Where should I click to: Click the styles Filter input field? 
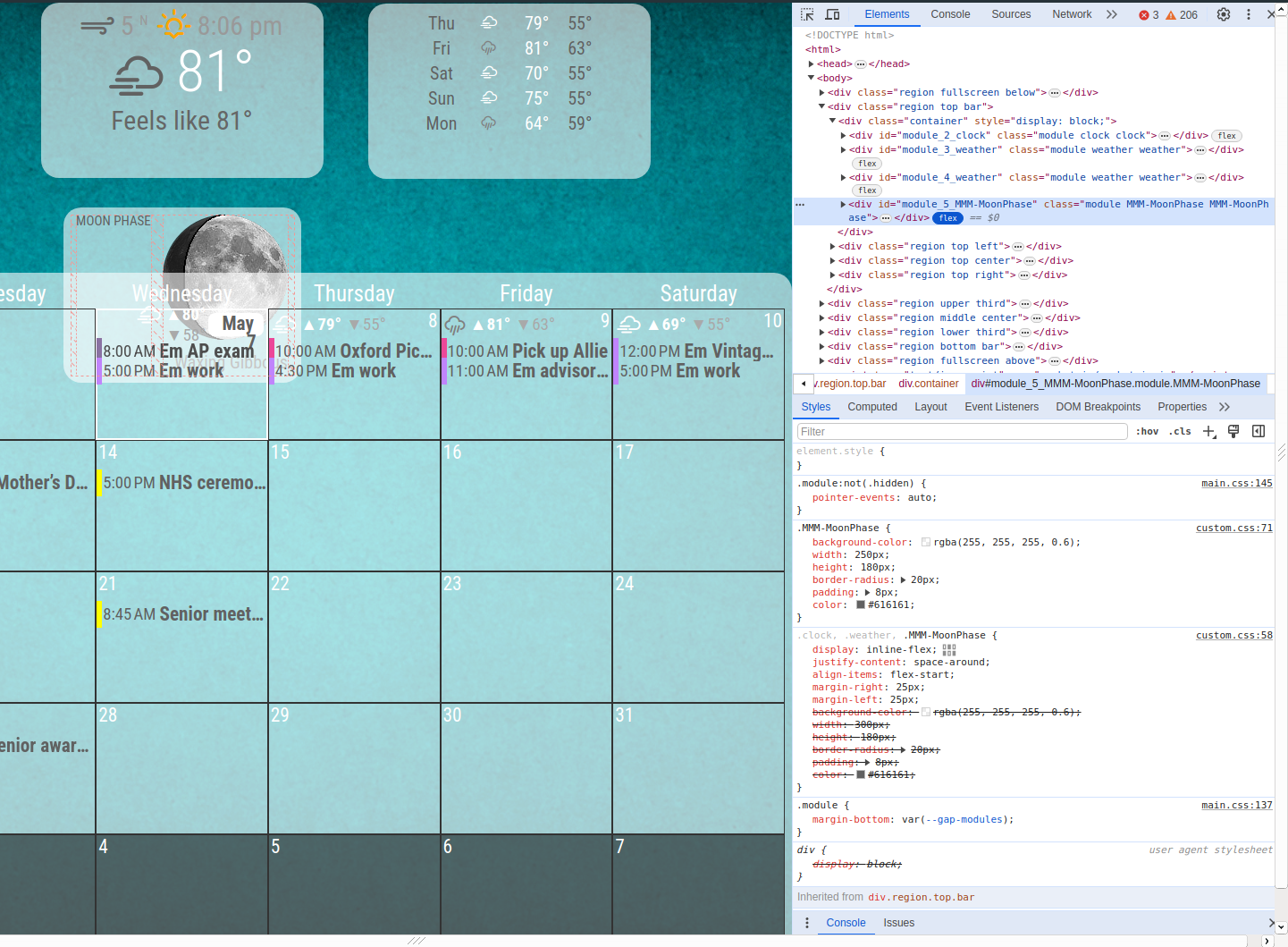[x=961, y=432]
